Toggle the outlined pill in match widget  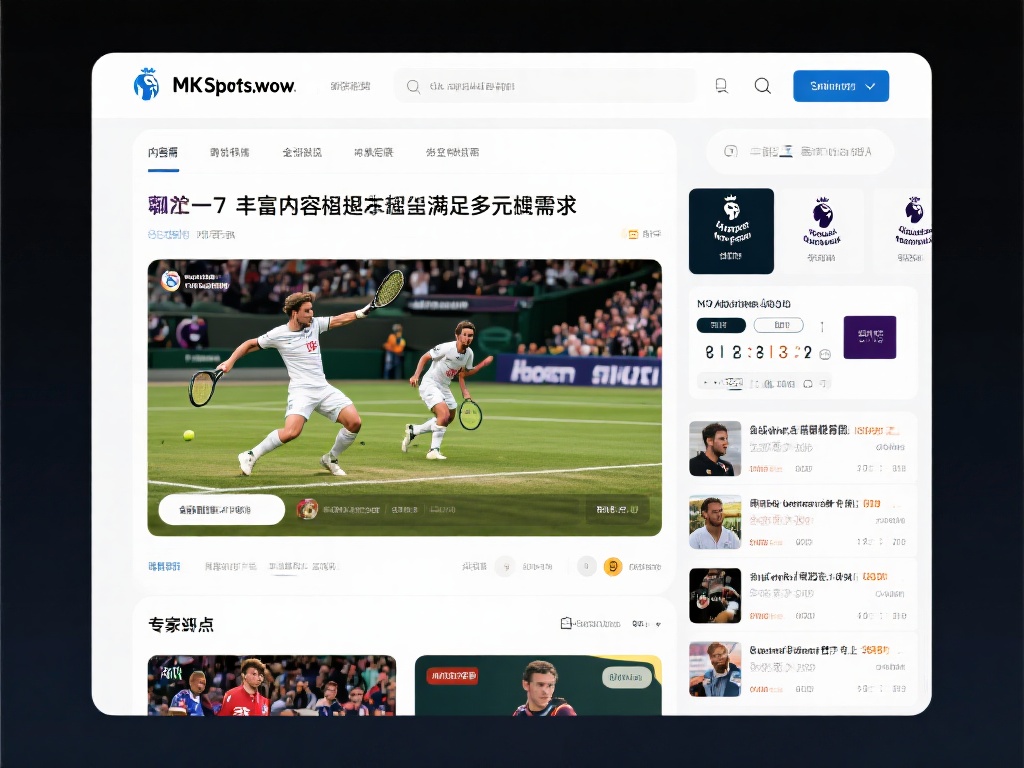coord(778,325)
